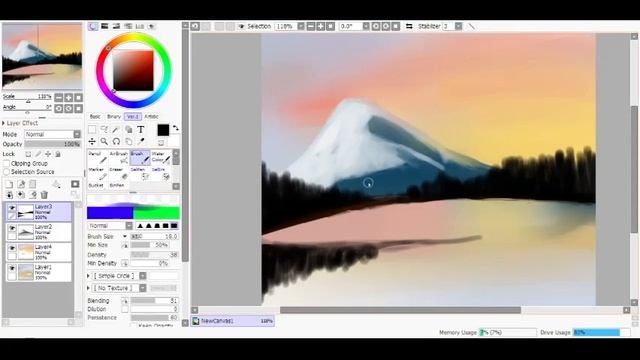Viewport: 640px width, 360px height.
Task: Switch to the Ver.1 brush tab
Action: (x=133, y=117)
